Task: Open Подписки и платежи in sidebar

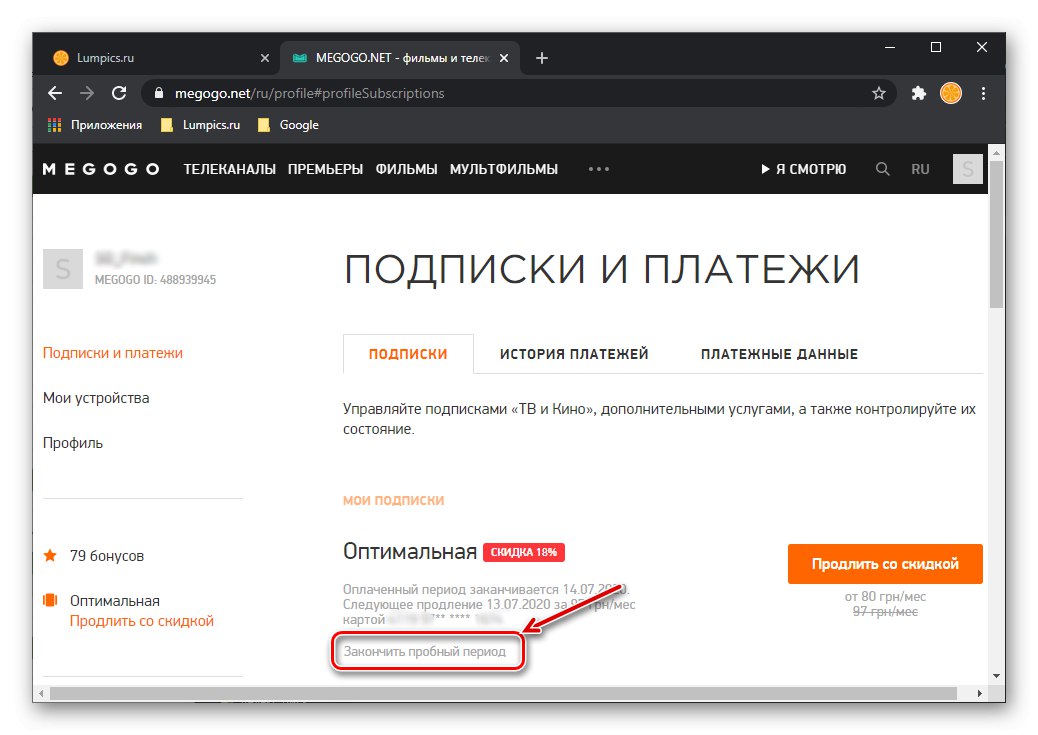Action: pos(113,353)
